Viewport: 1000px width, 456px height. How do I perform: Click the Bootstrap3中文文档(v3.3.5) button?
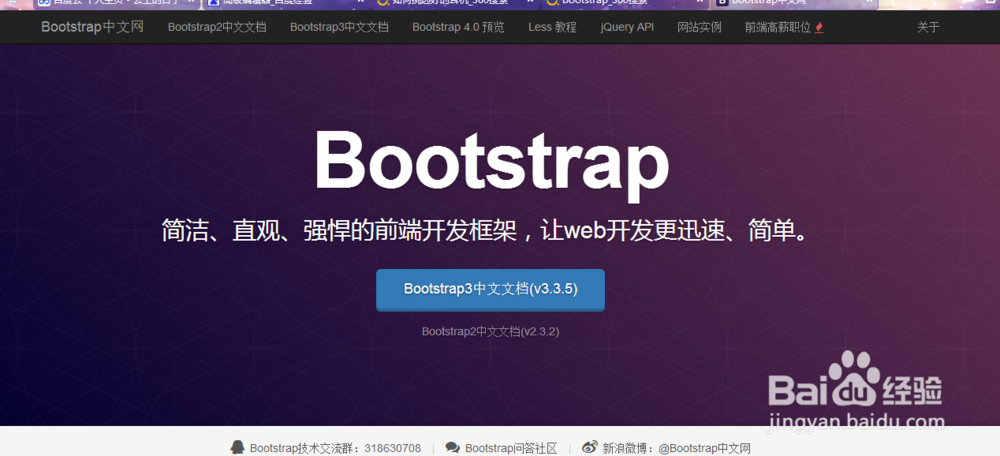coord(490,290)
